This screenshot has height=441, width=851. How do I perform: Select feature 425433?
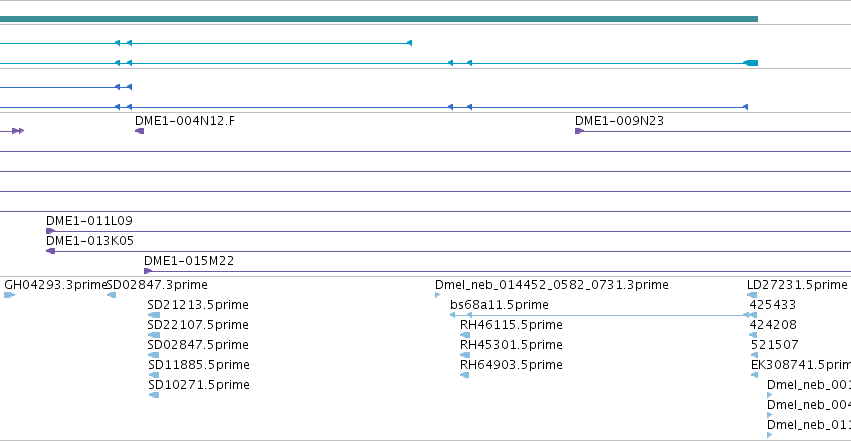coord(773,305)
